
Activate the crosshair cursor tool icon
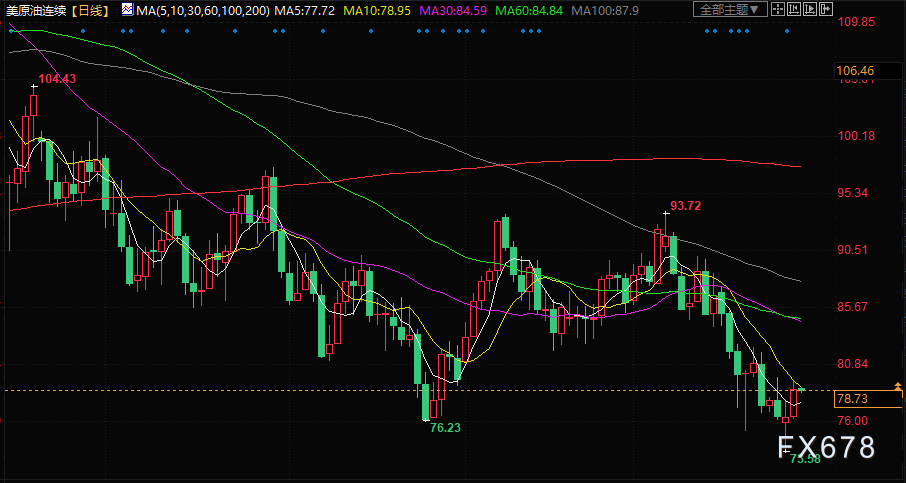point(778,9)
